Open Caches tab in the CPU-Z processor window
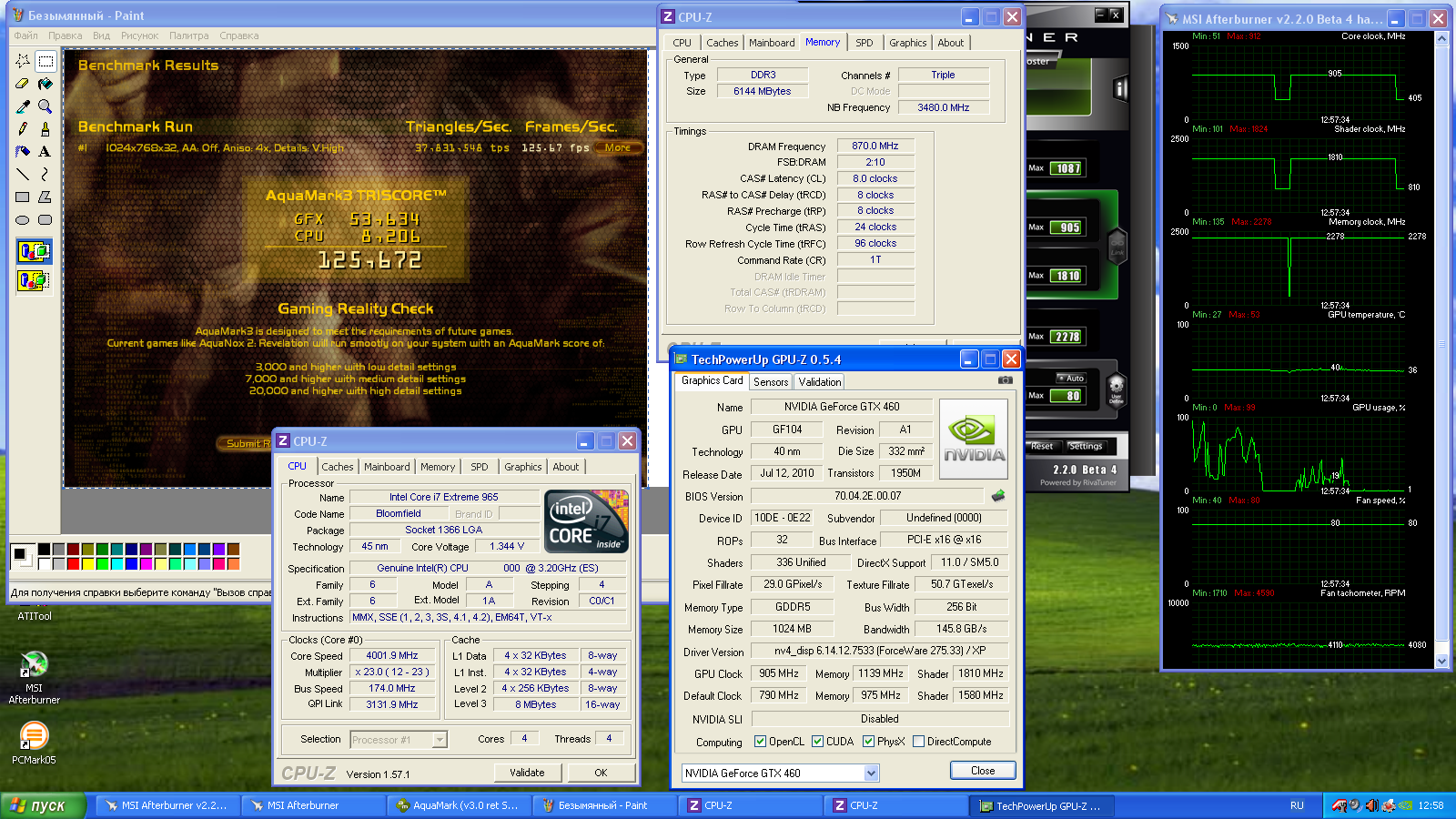Viewport: 1456px width, 819px height. [x=338, y=467]
